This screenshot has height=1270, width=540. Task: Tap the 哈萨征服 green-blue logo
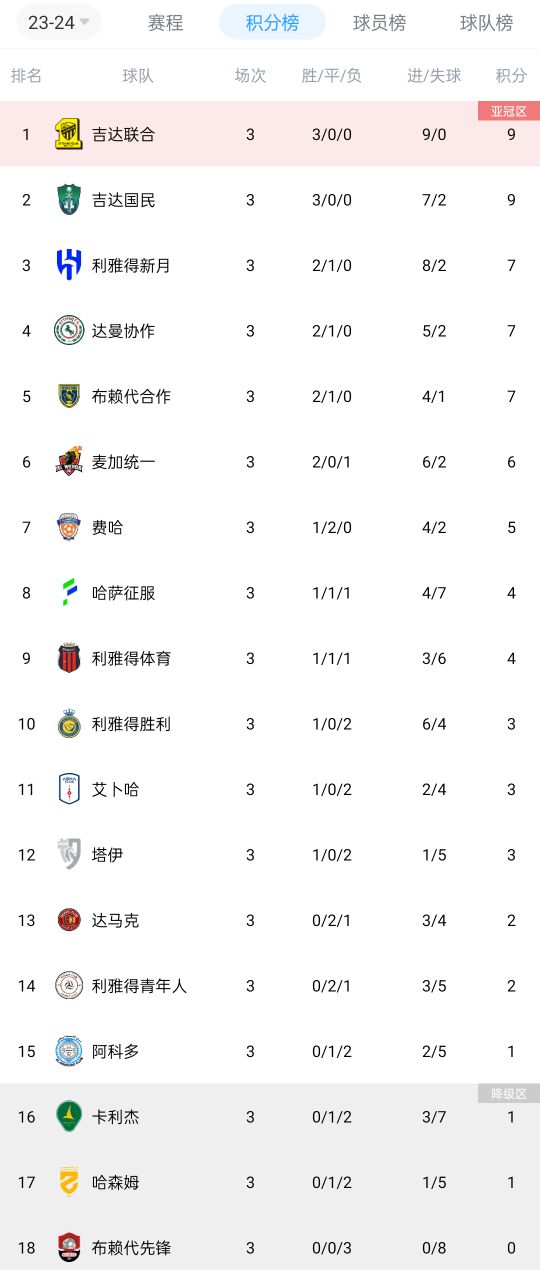[x=69, y=593]
